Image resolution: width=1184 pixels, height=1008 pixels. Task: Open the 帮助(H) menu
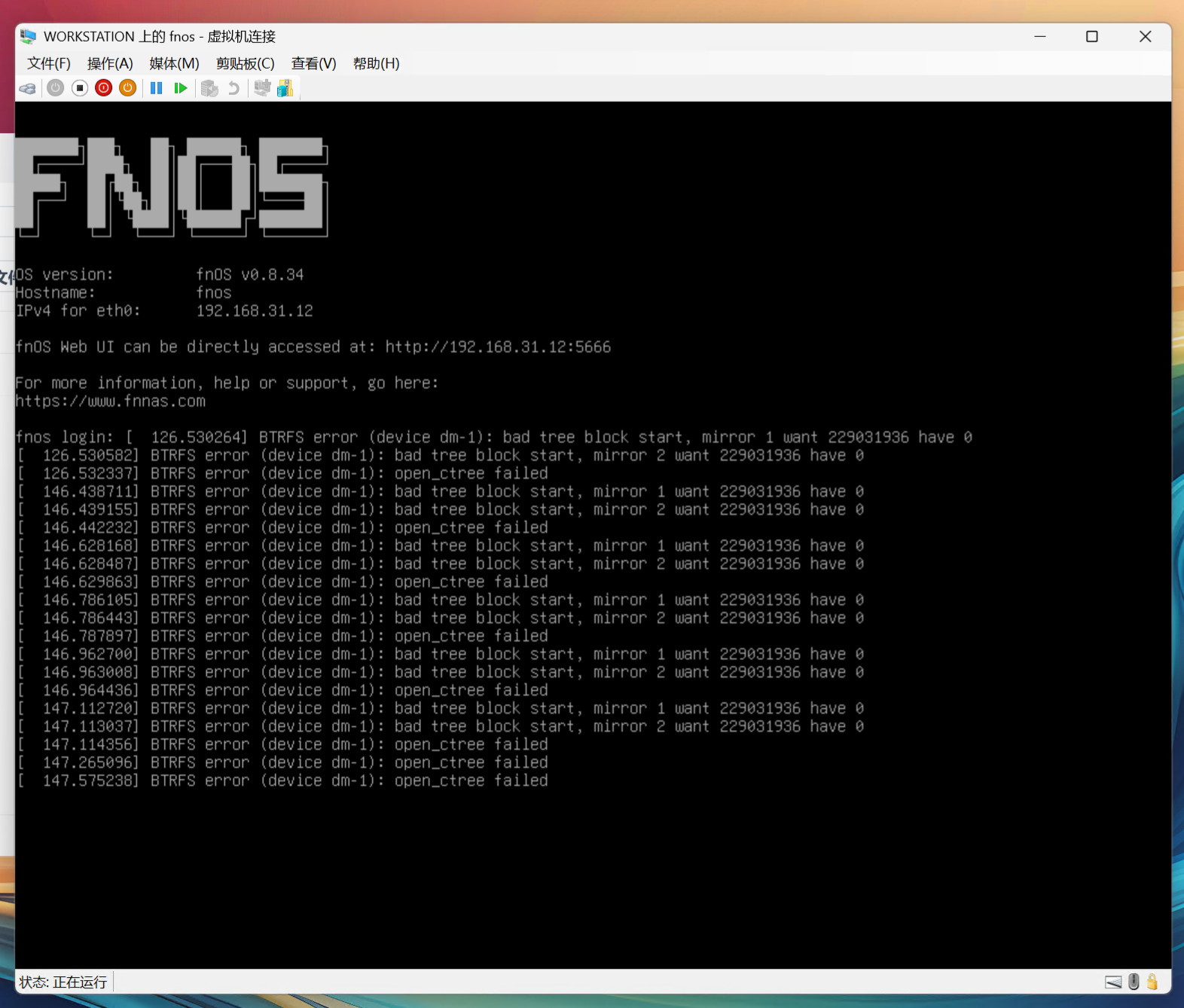(x=377, y=64)
